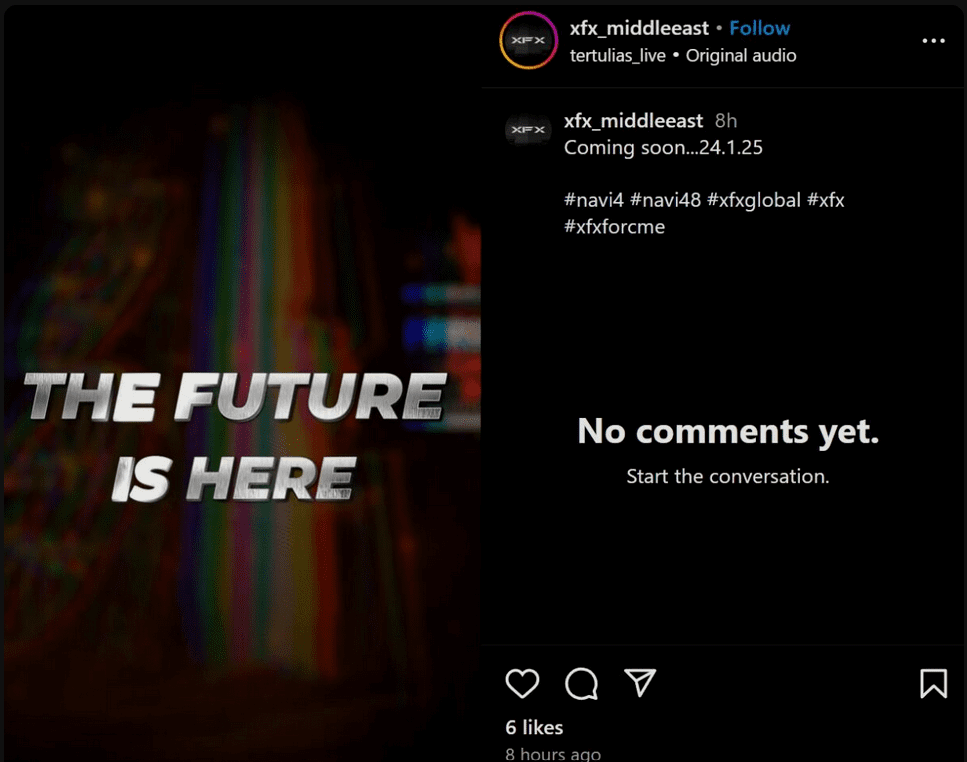
Task: Open the #xfxforcme hashtag
Action: 614,226
